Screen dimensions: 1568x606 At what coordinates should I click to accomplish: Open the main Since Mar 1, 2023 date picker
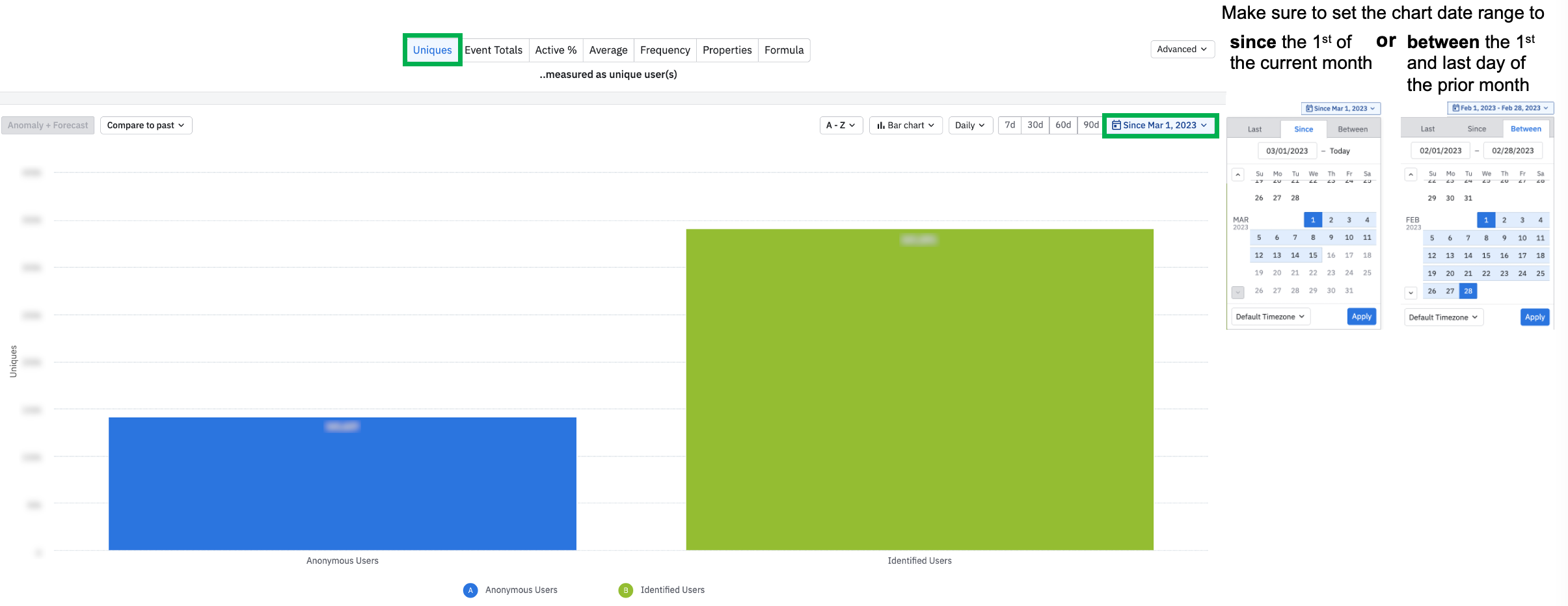[x=1160, y=125]
